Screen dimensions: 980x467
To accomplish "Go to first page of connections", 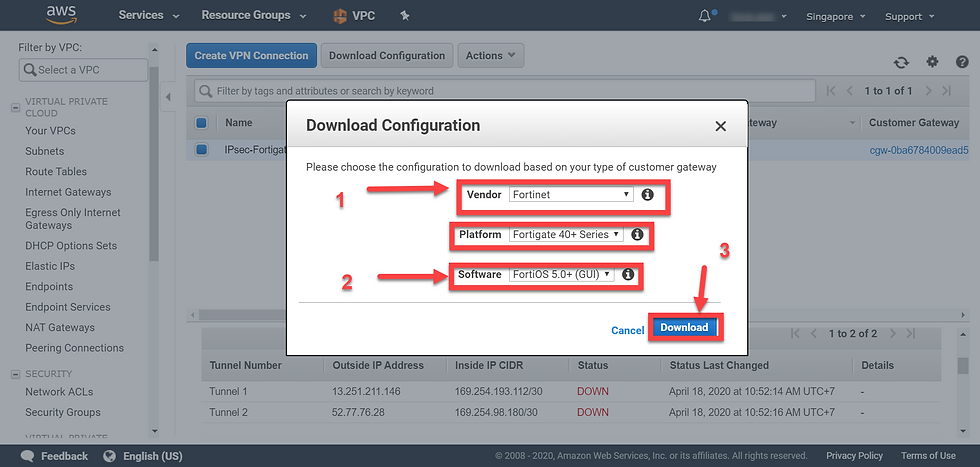I will coord(831,91).
